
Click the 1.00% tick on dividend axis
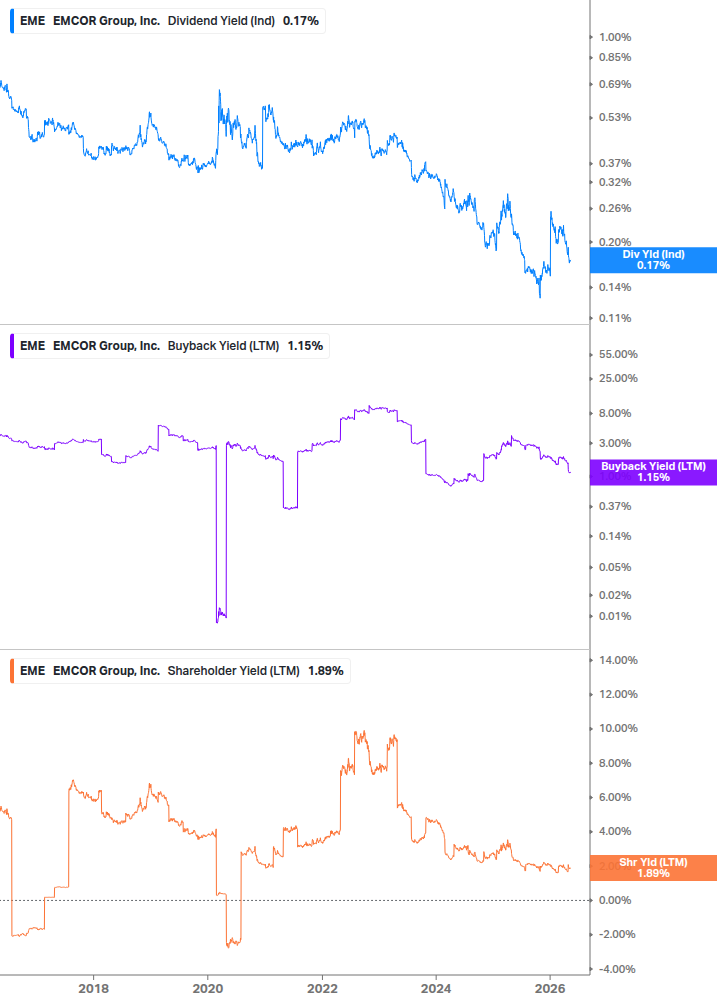(x=615, y=37)
